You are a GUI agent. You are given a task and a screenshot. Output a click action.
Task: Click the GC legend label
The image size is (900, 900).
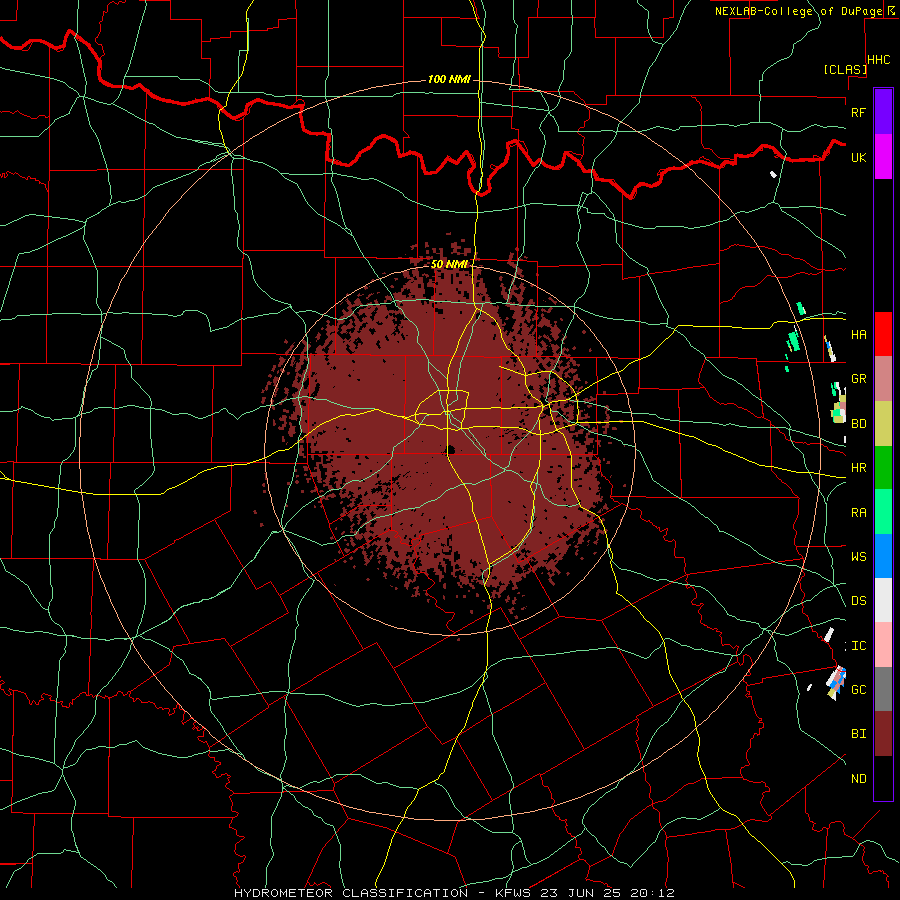pos(858,690)
